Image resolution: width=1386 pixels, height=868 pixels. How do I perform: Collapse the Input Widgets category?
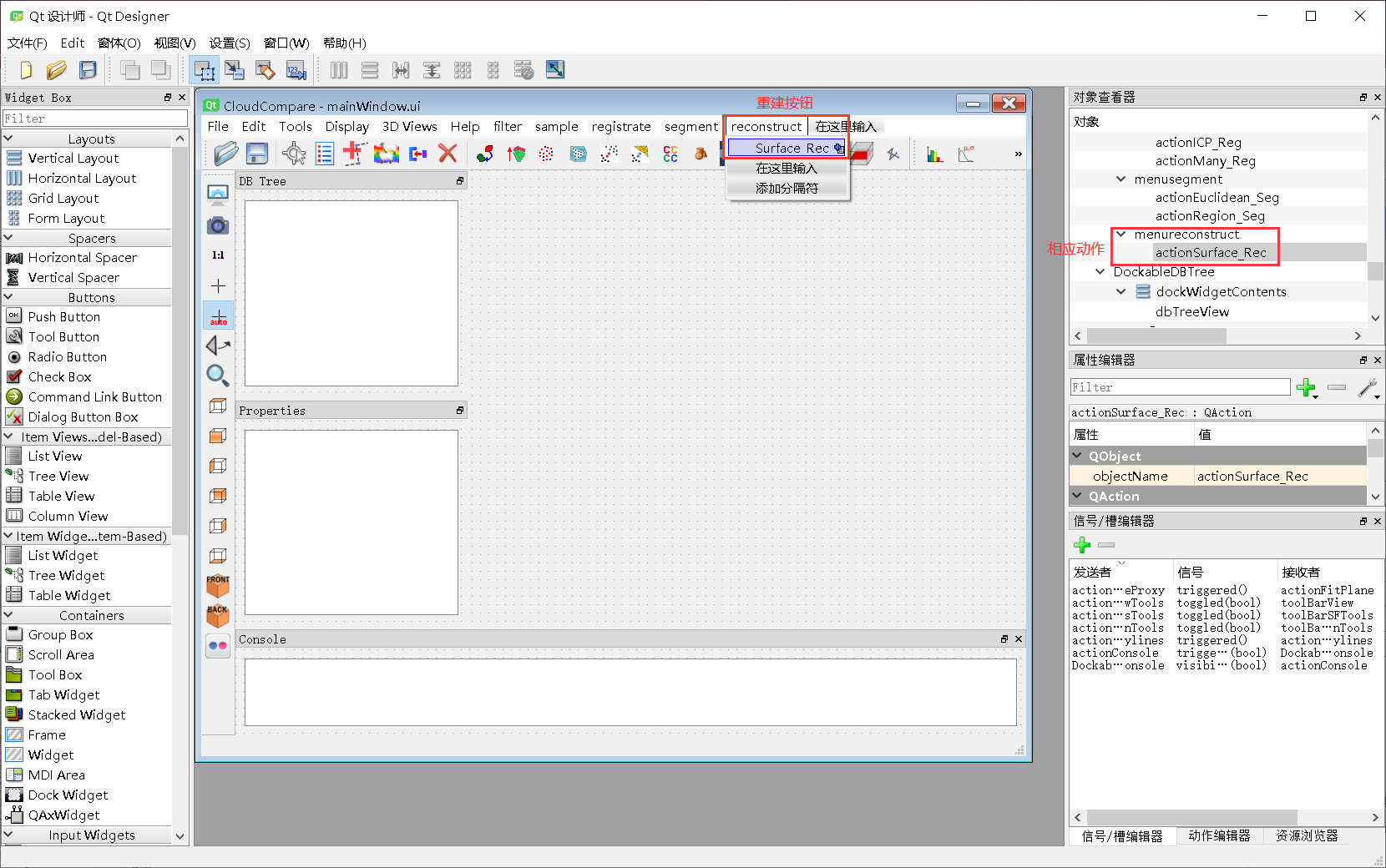coord(9,835)
